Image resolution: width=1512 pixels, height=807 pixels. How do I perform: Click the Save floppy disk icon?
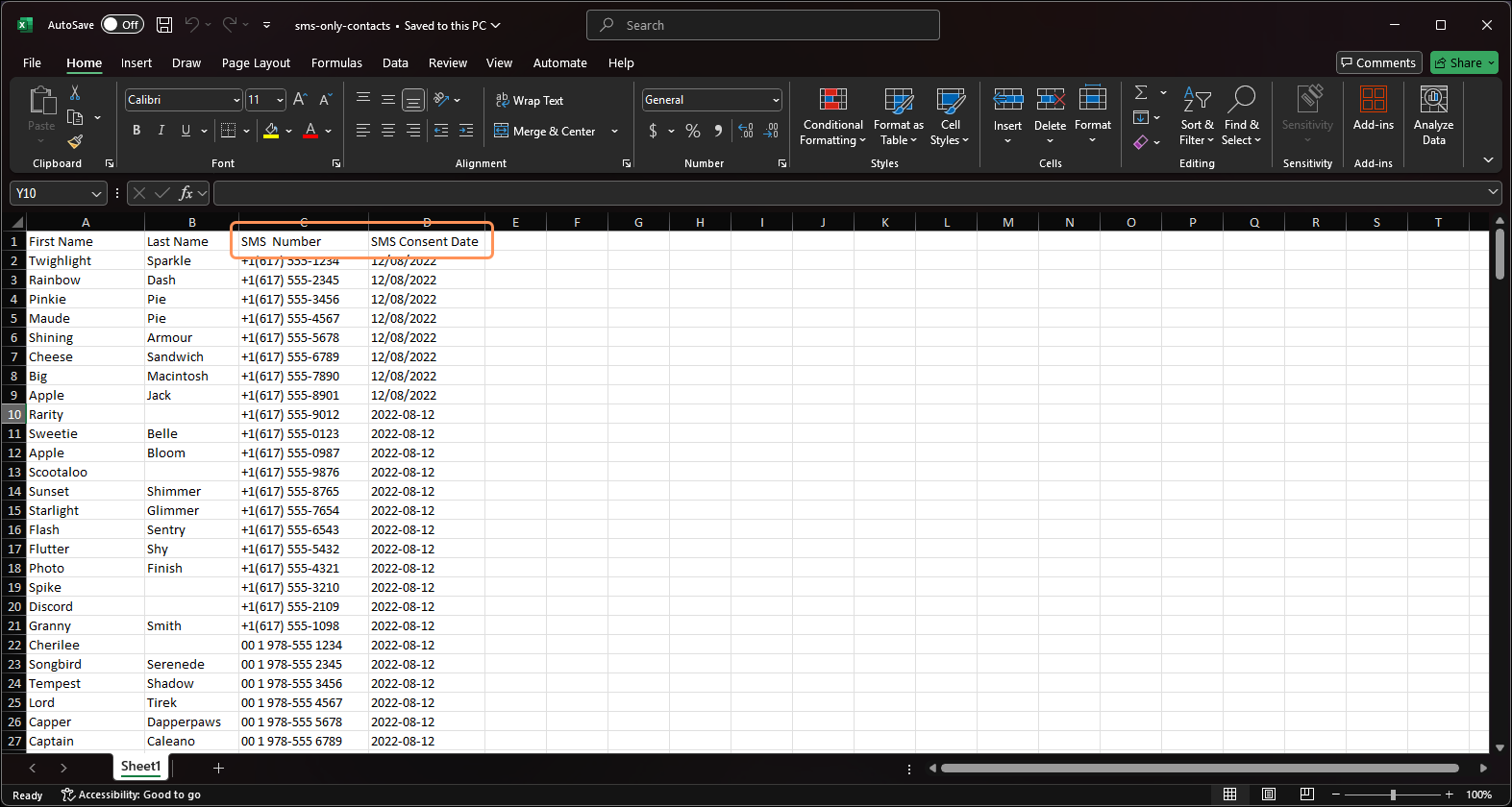click(164, 25)
